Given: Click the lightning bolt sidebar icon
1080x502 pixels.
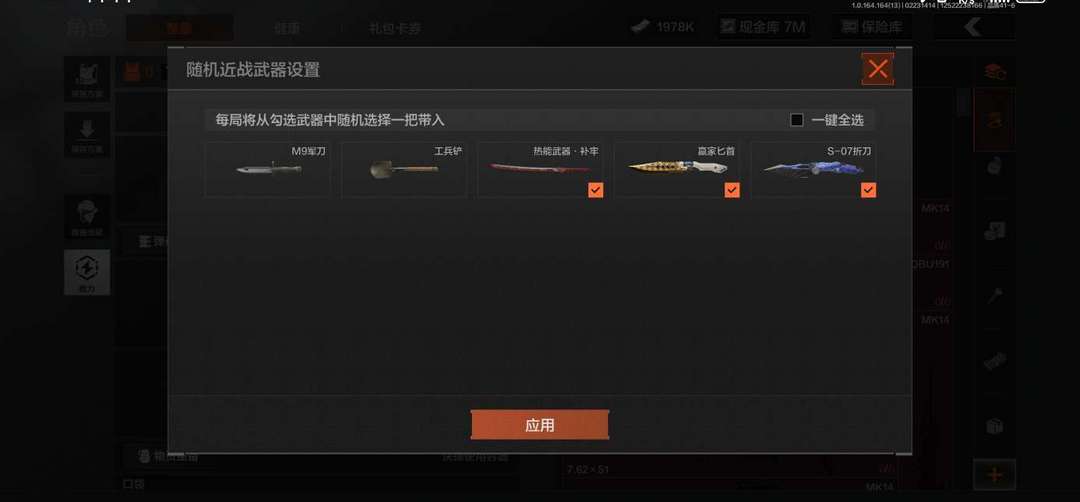Looking at the screenshot, I should 87,266.
